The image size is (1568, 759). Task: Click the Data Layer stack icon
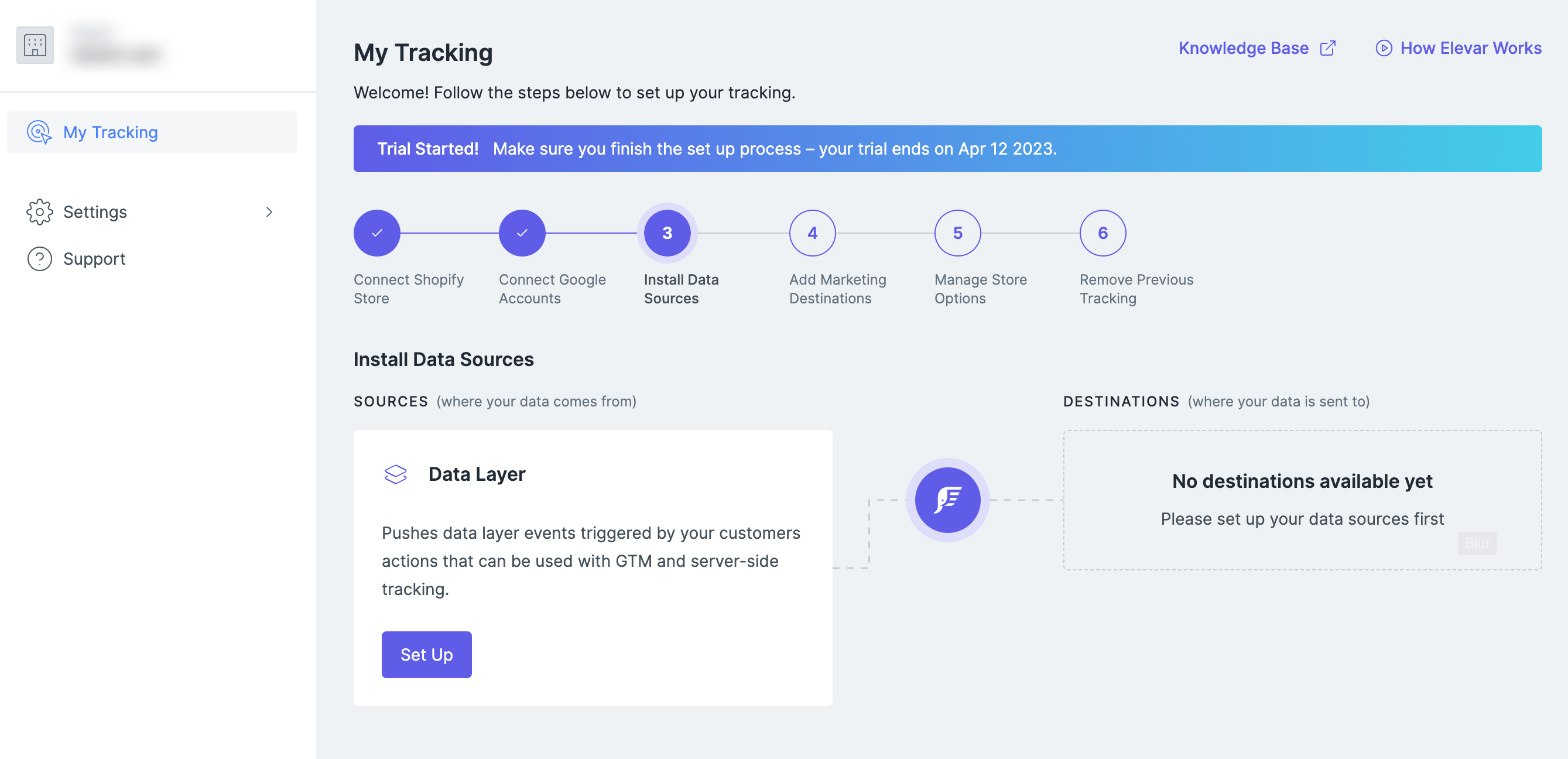(396, 474)
